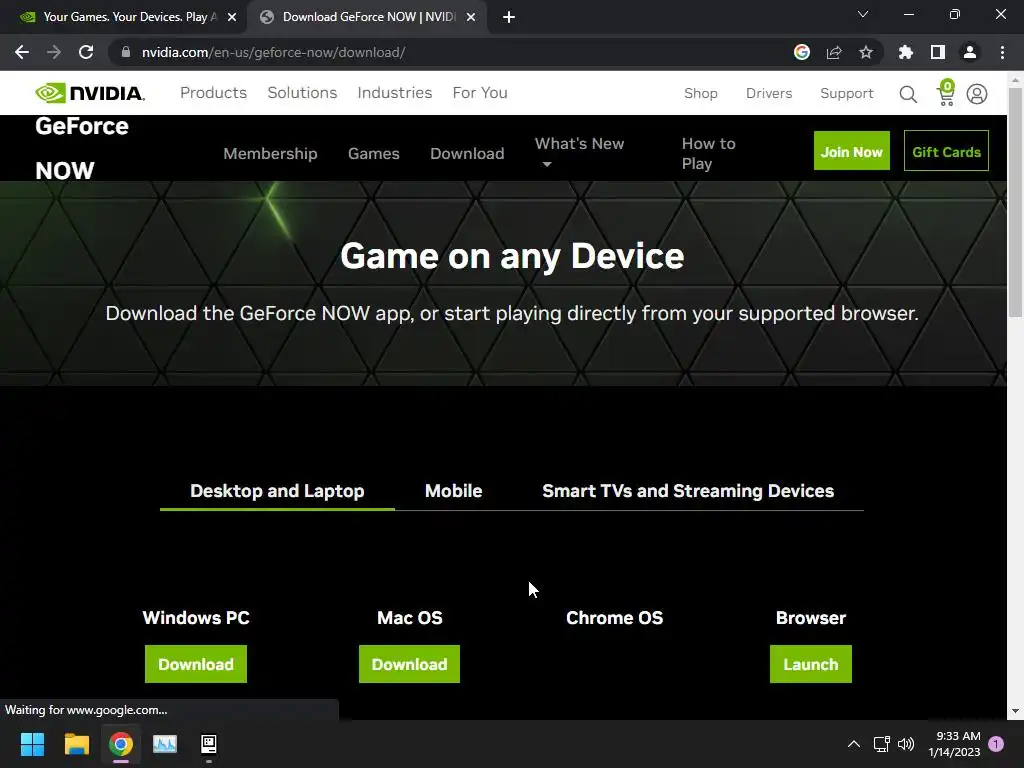Viewport: 1024px width, 768px height.
Task: Open the Industries menu
Action: click(395, 93)
